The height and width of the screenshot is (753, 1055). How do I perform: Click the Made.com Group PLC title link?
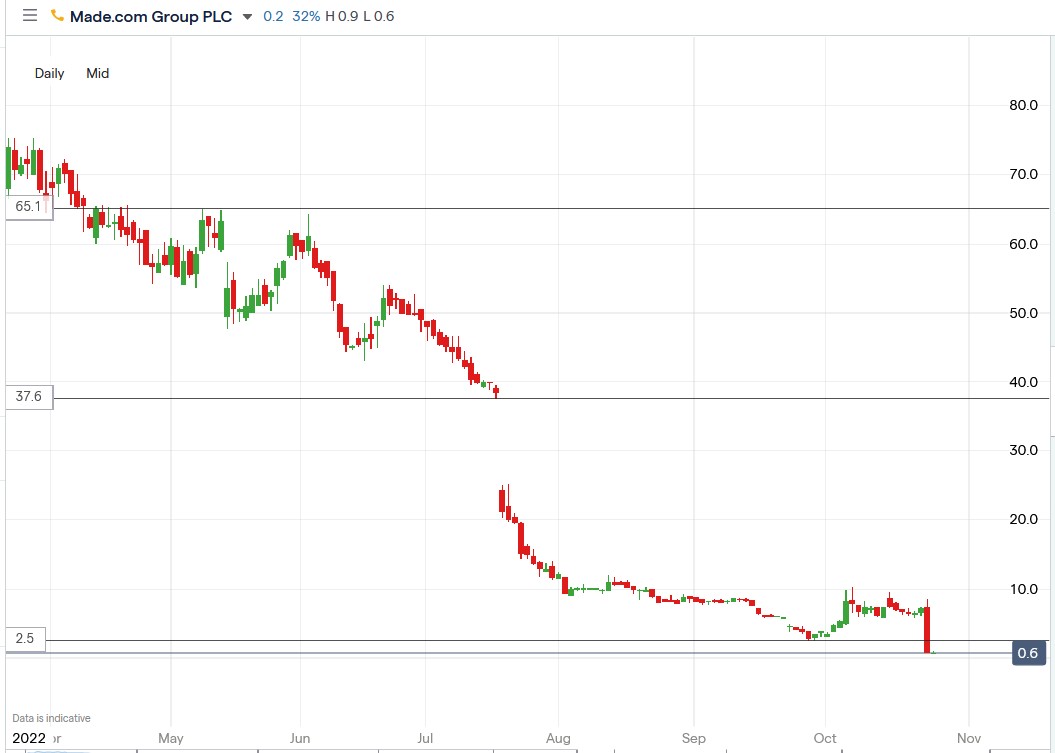pyautogui.click(x=150, y=16)
